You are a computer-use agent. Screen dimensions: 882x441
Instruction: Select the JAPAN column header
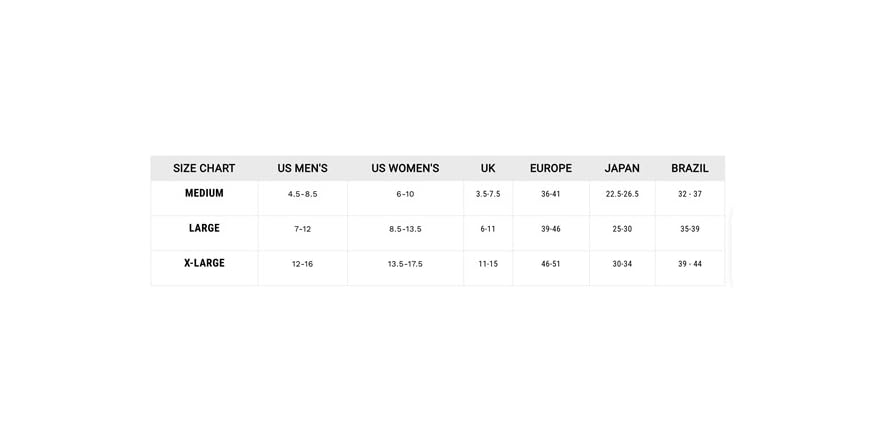click(622, 168)
